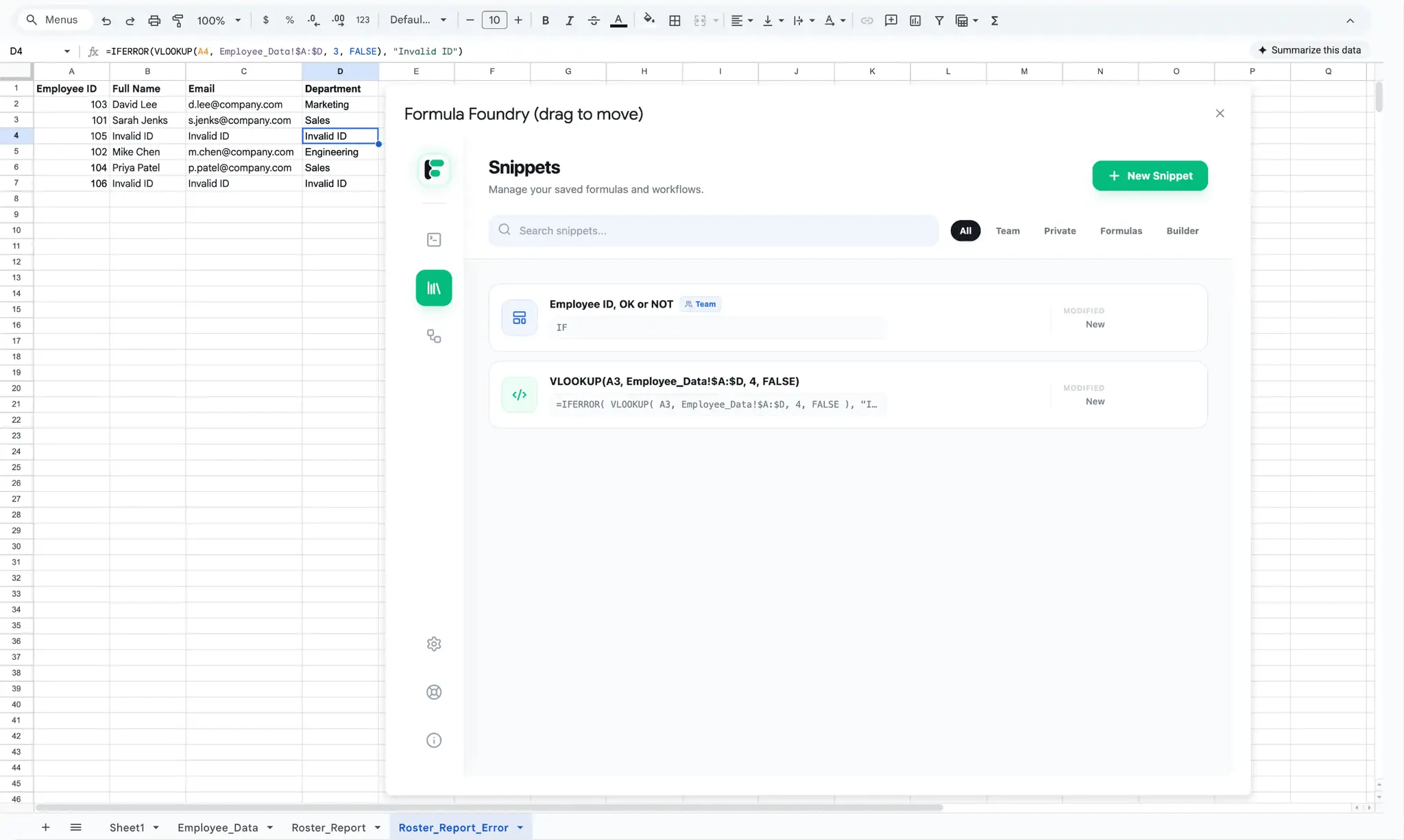Select the All snippets filter

(965, 231)
